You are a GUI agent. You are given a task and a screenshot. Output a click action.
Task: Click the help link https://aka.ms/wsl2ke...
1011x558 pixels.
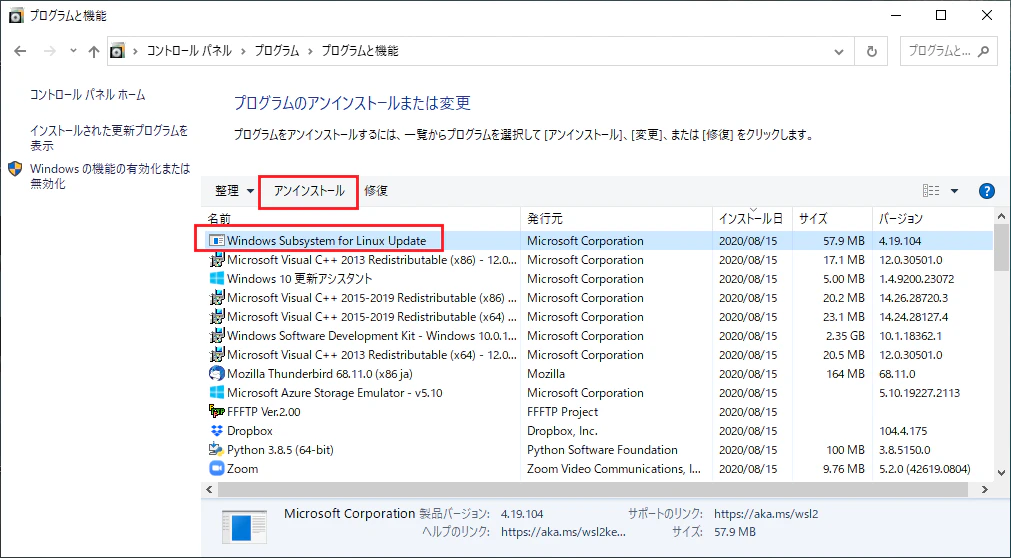[x=564, y=532]
